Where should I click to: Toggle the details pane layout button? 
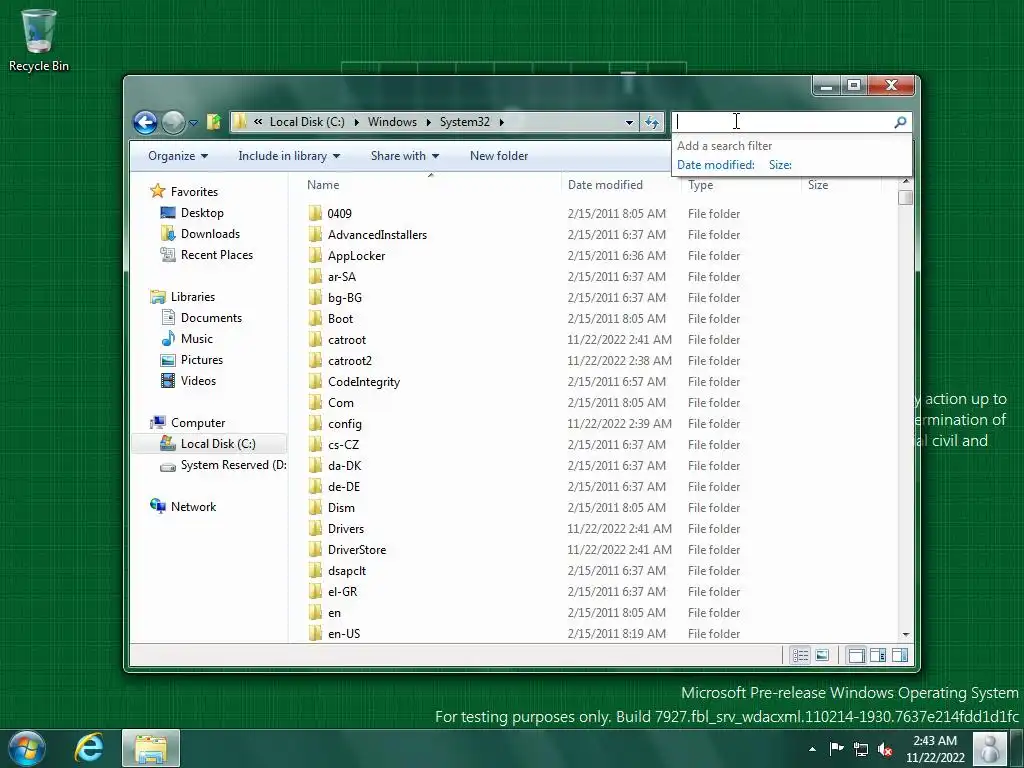[x=878, y=655]
